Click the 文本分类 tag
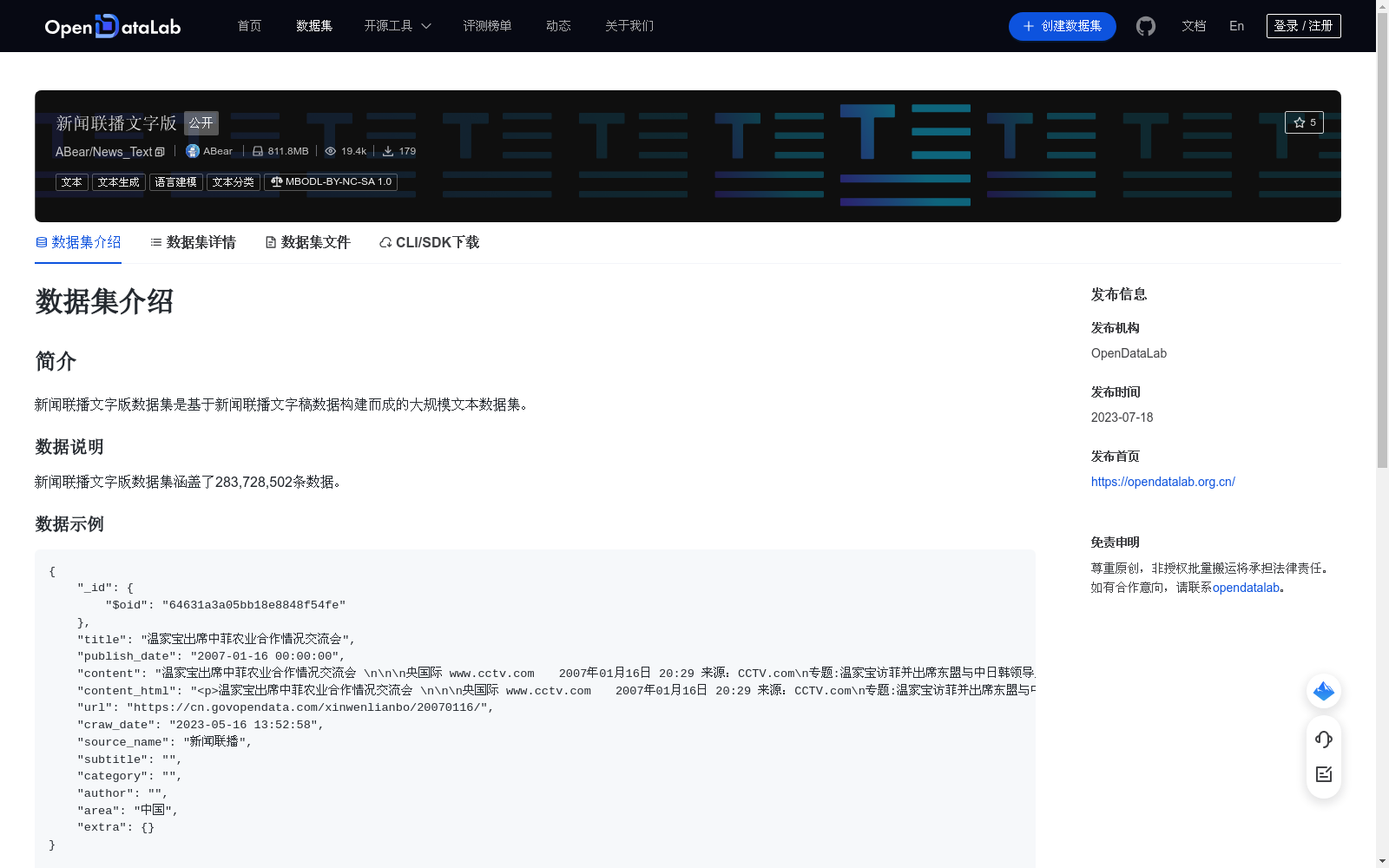 coord(234,182)
